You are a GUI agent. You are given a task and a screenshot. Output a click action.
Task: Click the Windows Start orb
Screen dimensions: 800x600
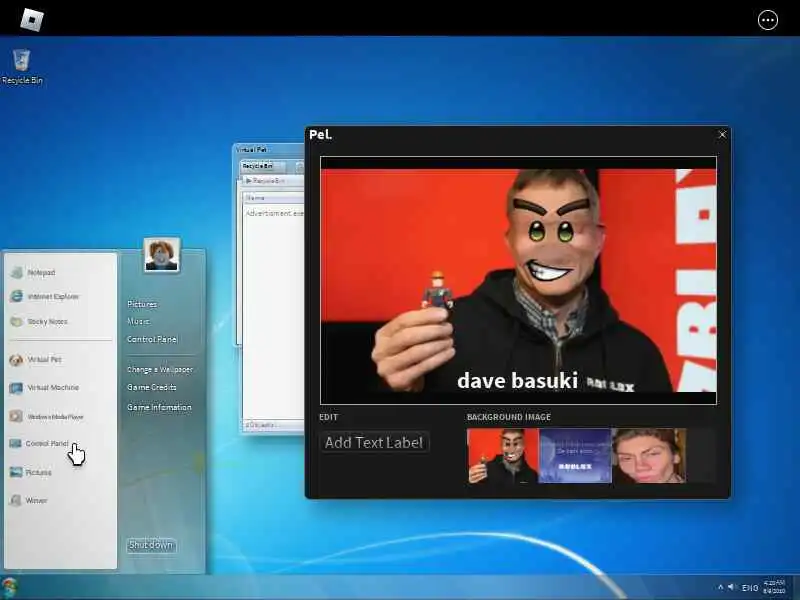pos(9,587)
